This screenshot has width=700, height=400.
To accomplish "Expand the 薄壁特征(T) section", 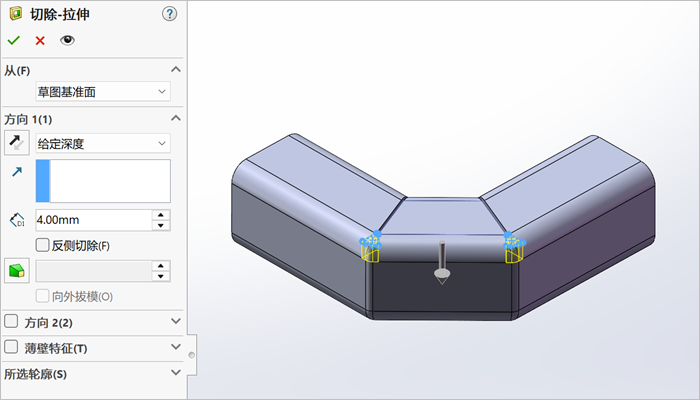I will click(176, 347).
